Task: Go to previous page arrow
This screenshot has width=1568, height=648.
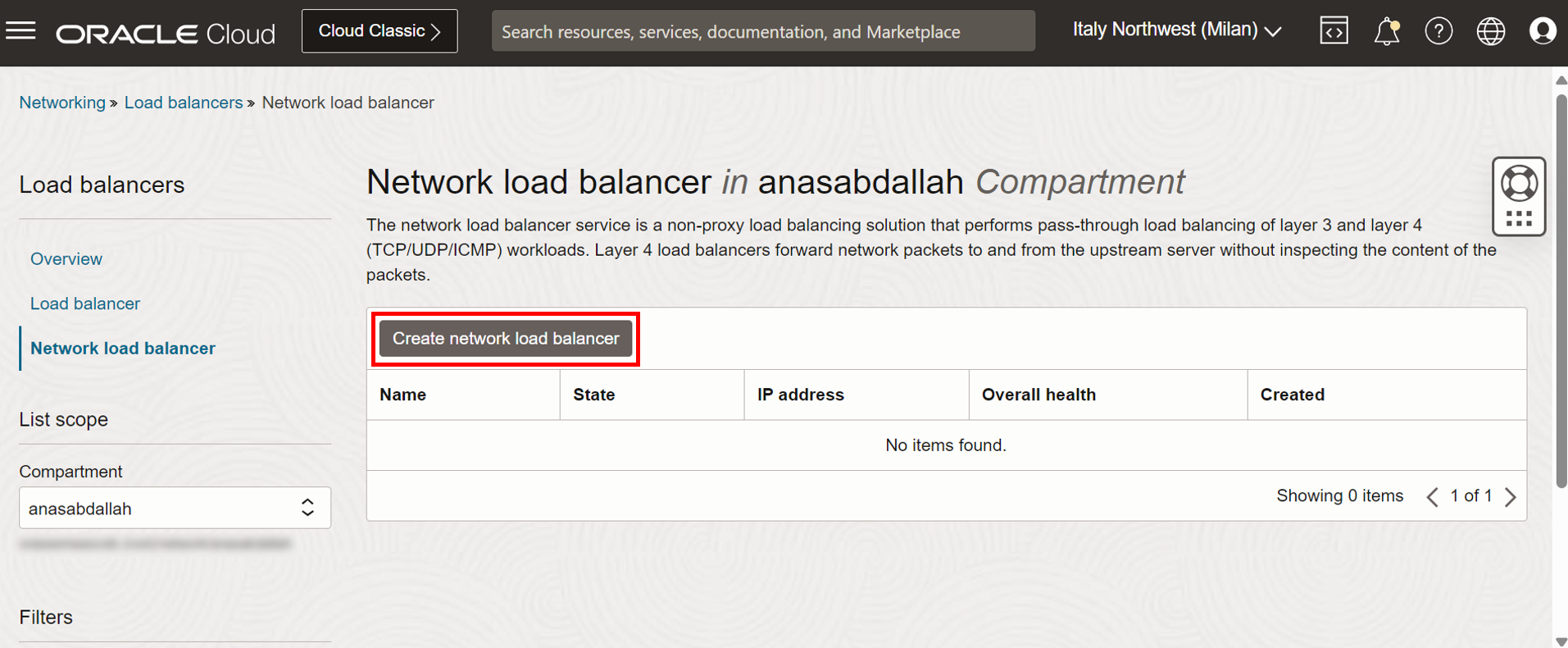Action: coord(1432,496)
